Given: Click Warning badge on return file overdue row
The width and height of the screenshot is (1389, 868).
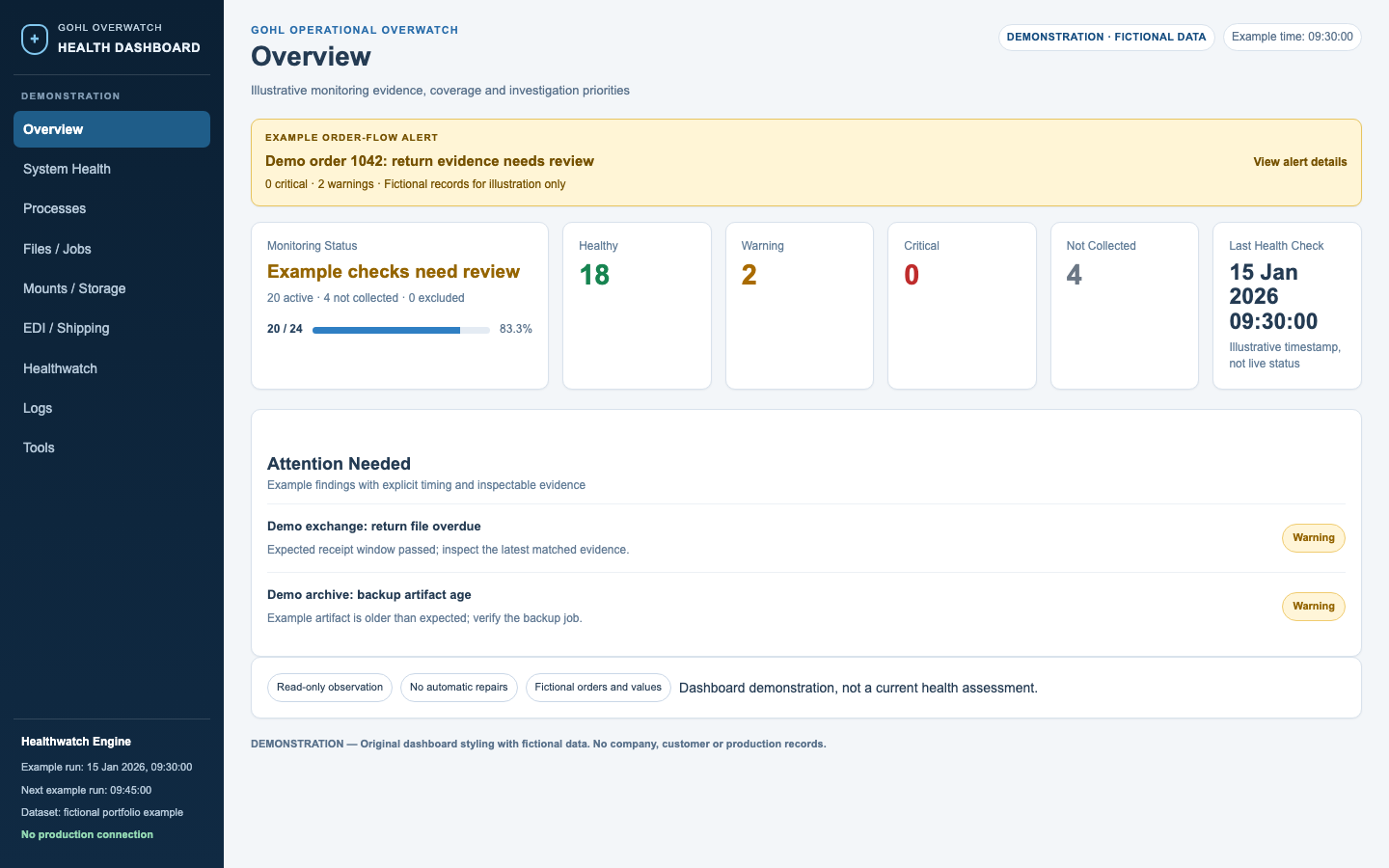Looking at the screenshot, I should (x=1314, y=538).
